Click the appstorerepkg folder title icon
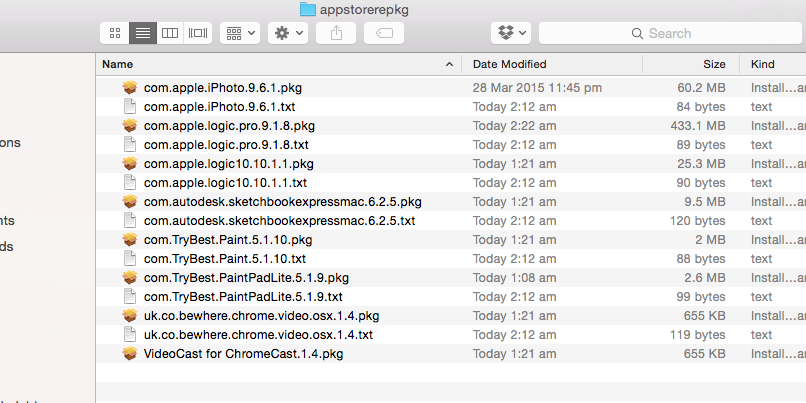The width and height of the screenshot is (806, 403). [307, 9]
